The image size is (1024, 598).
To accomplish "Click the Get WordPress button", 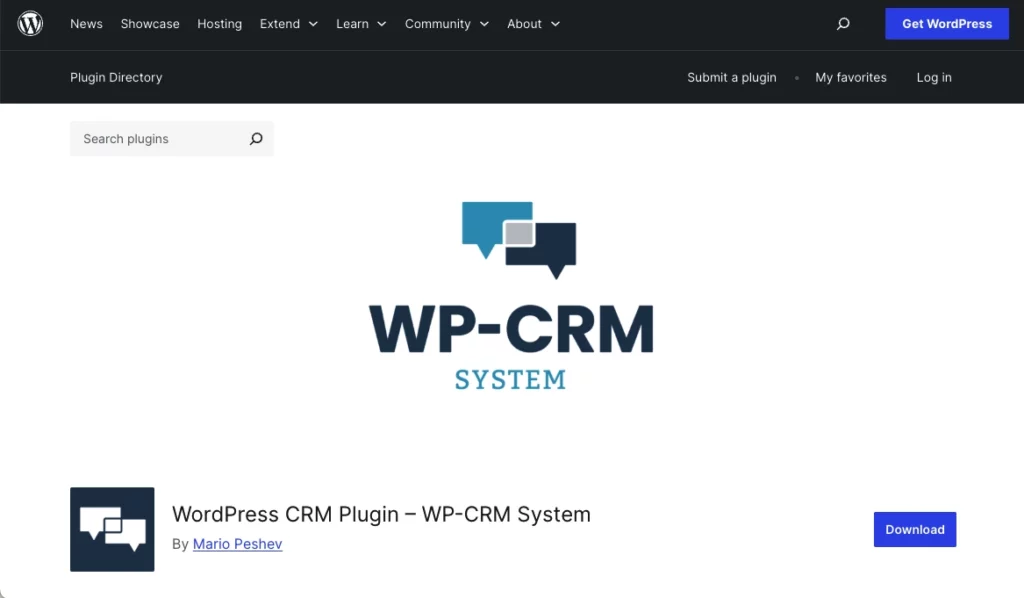I will pos(946,23).
